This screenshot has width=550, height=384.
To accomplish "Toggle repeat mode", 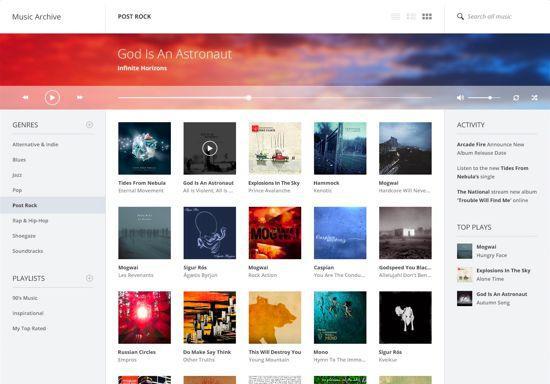I will (x=516, y=98).
